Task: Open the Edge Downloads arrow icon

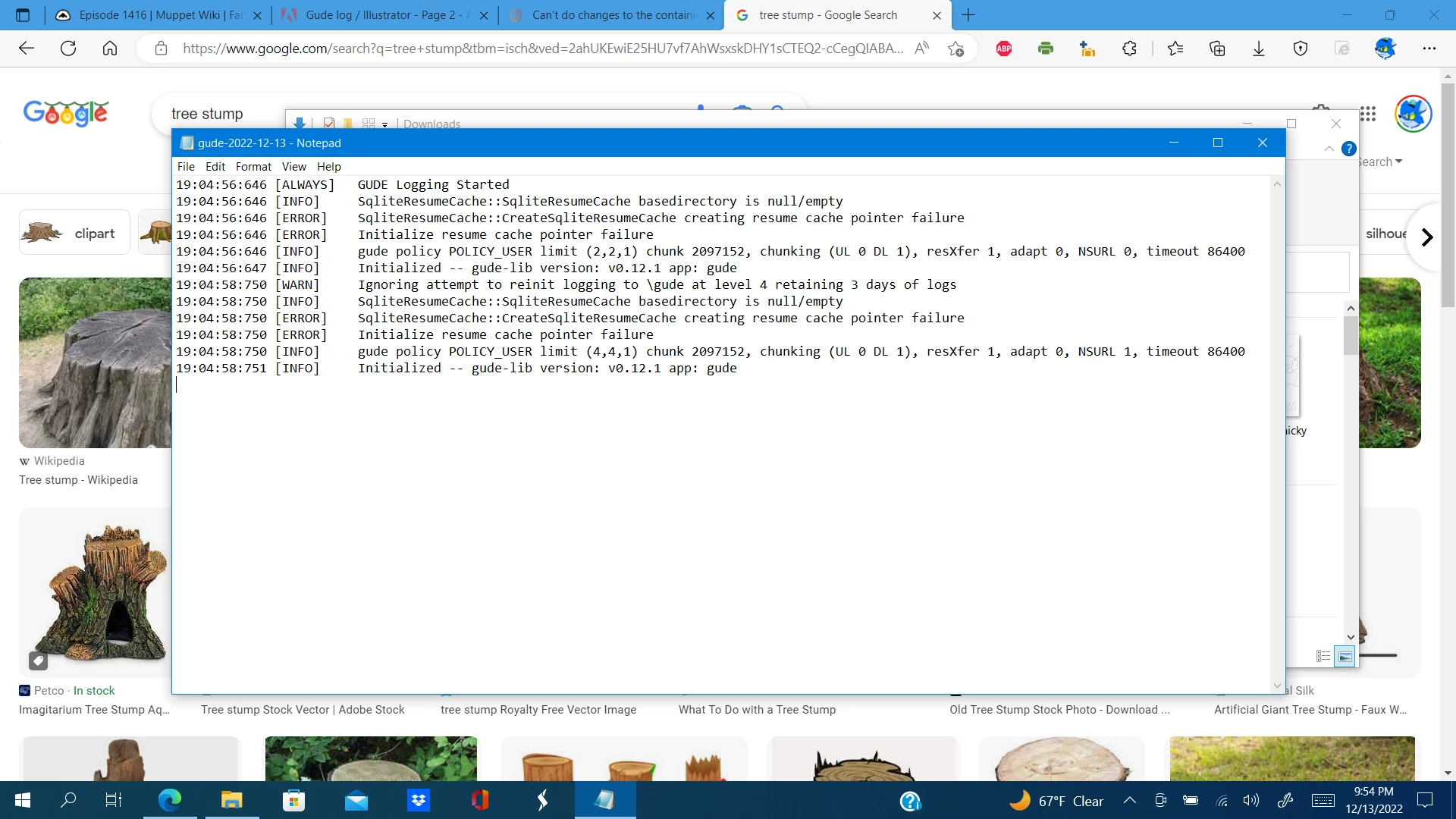Action: [1259, 49]
